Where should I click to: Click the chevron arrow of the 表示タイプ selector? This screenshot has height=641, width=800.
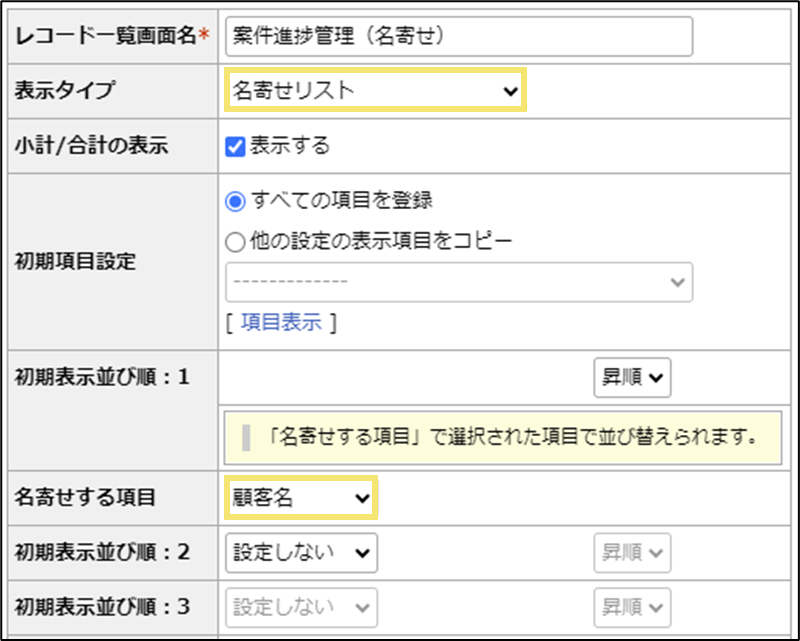click(x=511, y=90)
